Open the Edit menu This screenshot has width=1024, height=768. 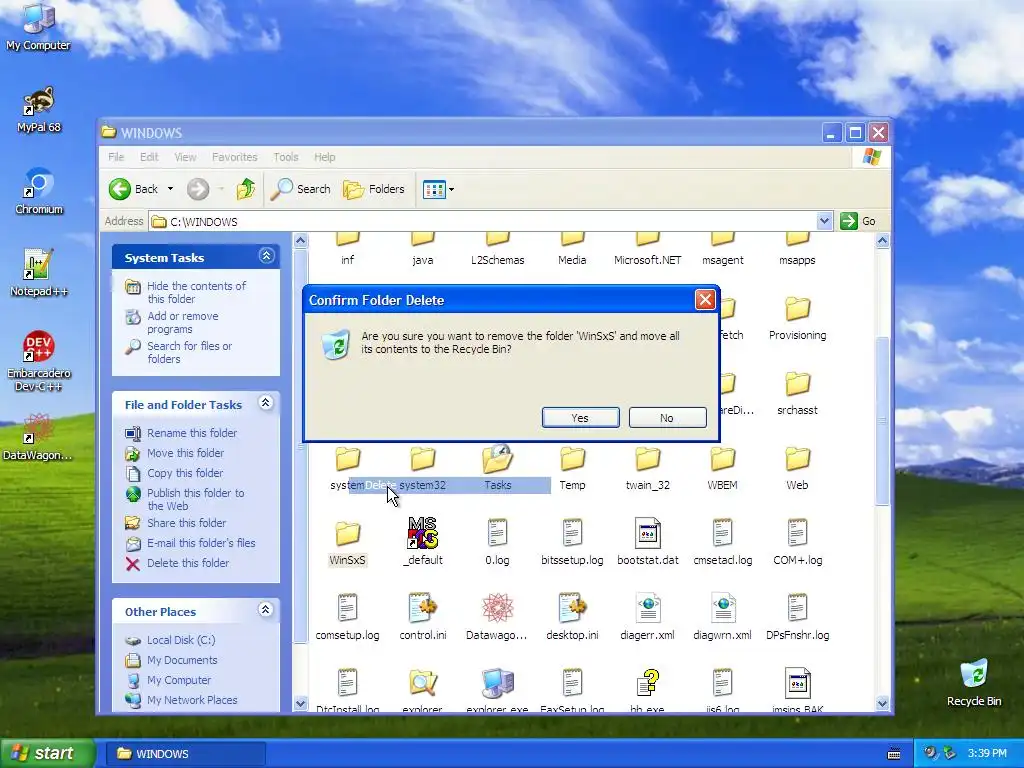pyautogui.click(x=149, y=157)
